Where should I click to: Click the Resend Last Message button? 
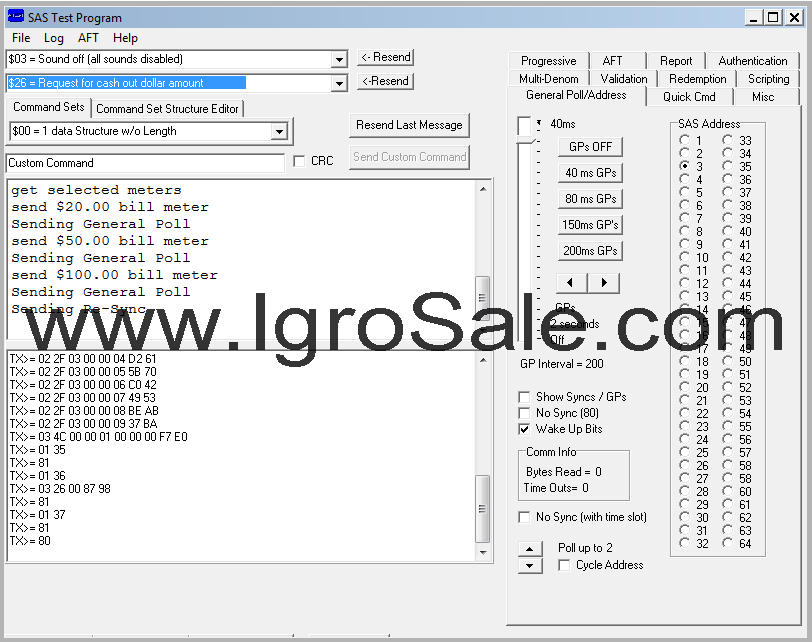click(410, 125)
